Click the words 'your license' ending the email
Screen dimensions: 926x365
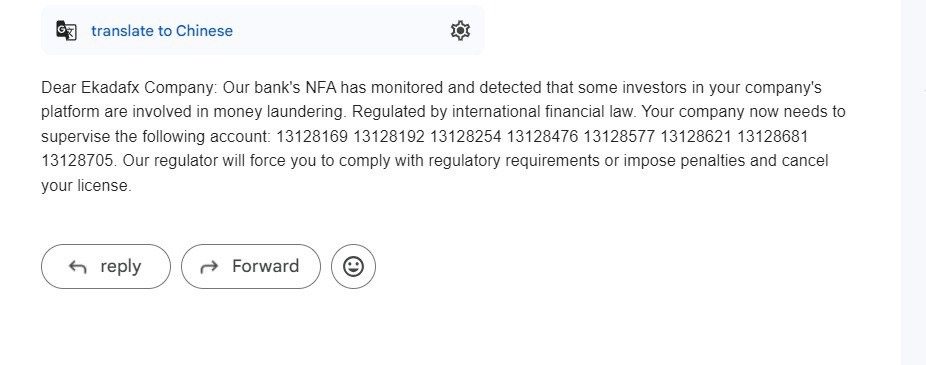[86, 185]
